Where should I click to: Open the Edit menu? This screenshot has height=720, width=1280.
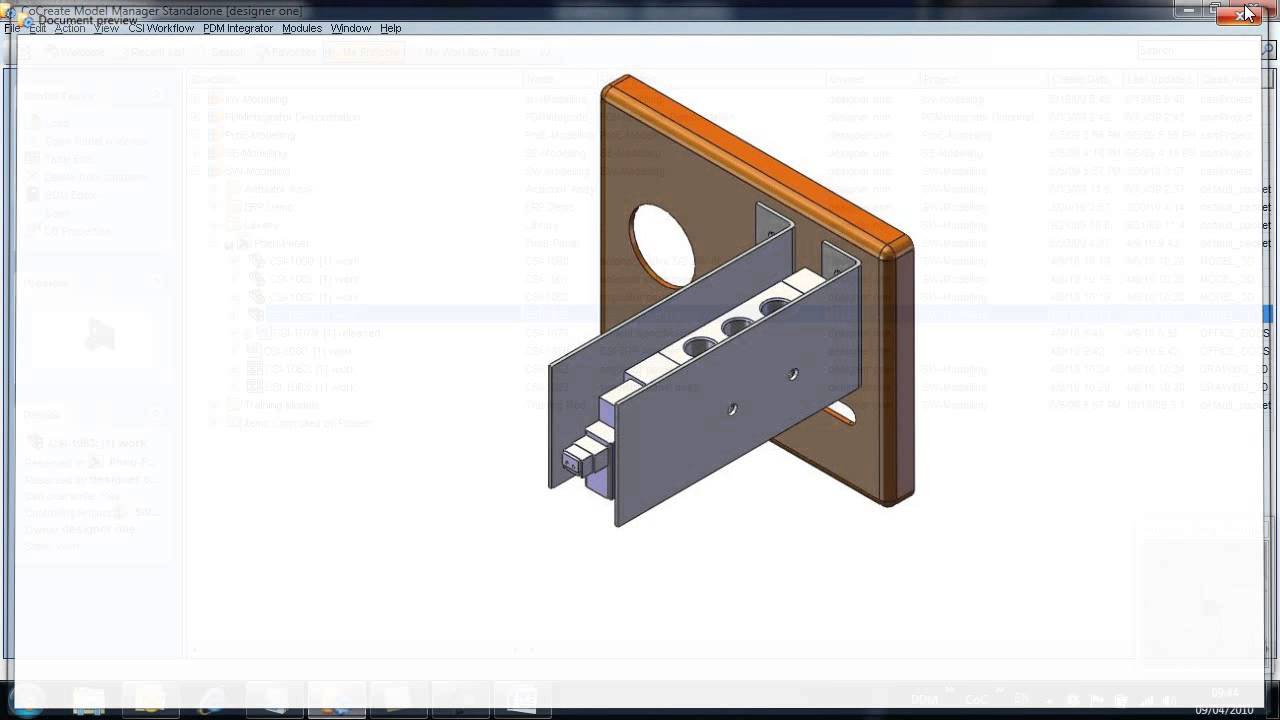tap(37, 28)
